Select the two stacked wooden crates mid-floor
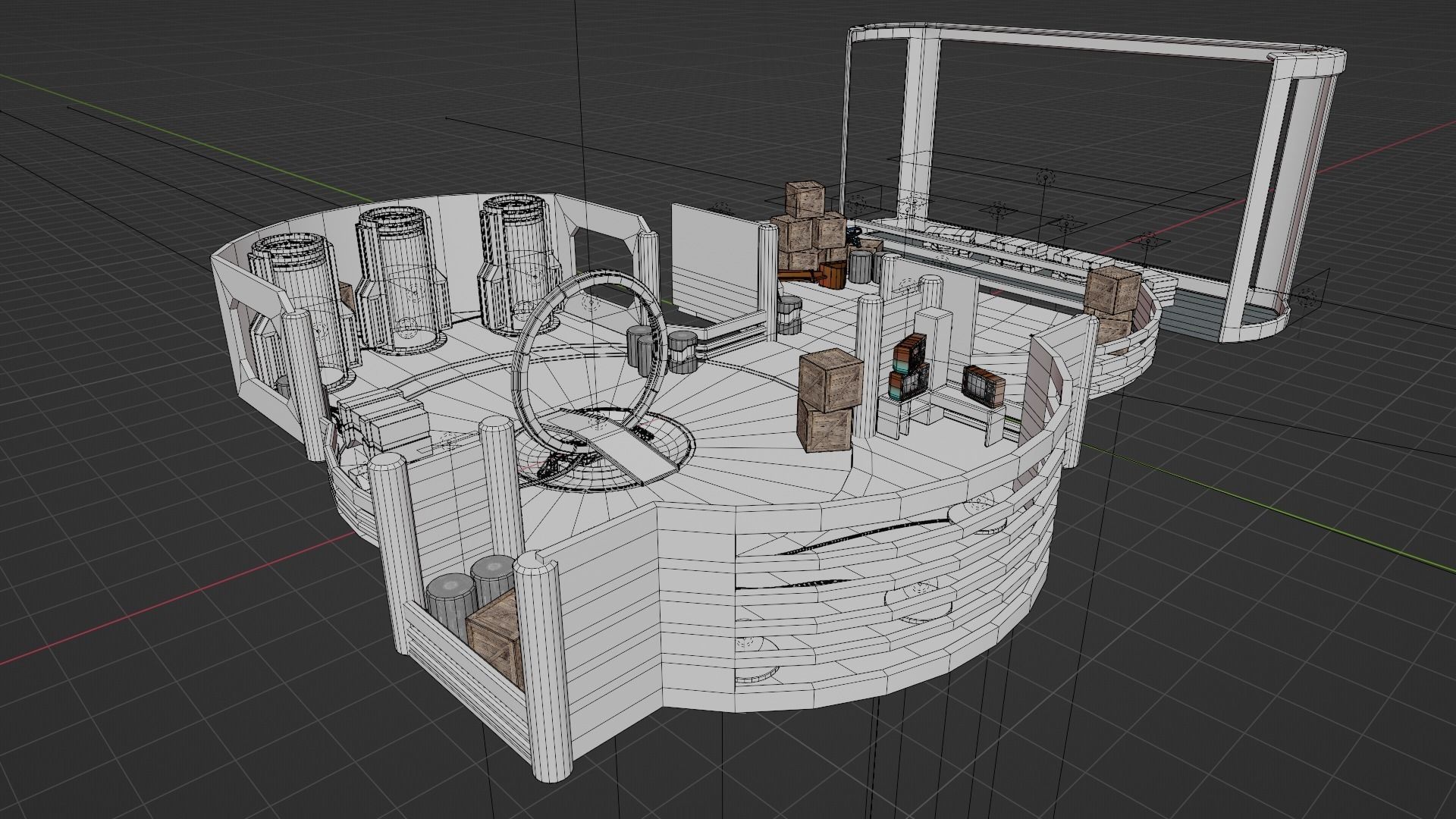 coord(830,400)
